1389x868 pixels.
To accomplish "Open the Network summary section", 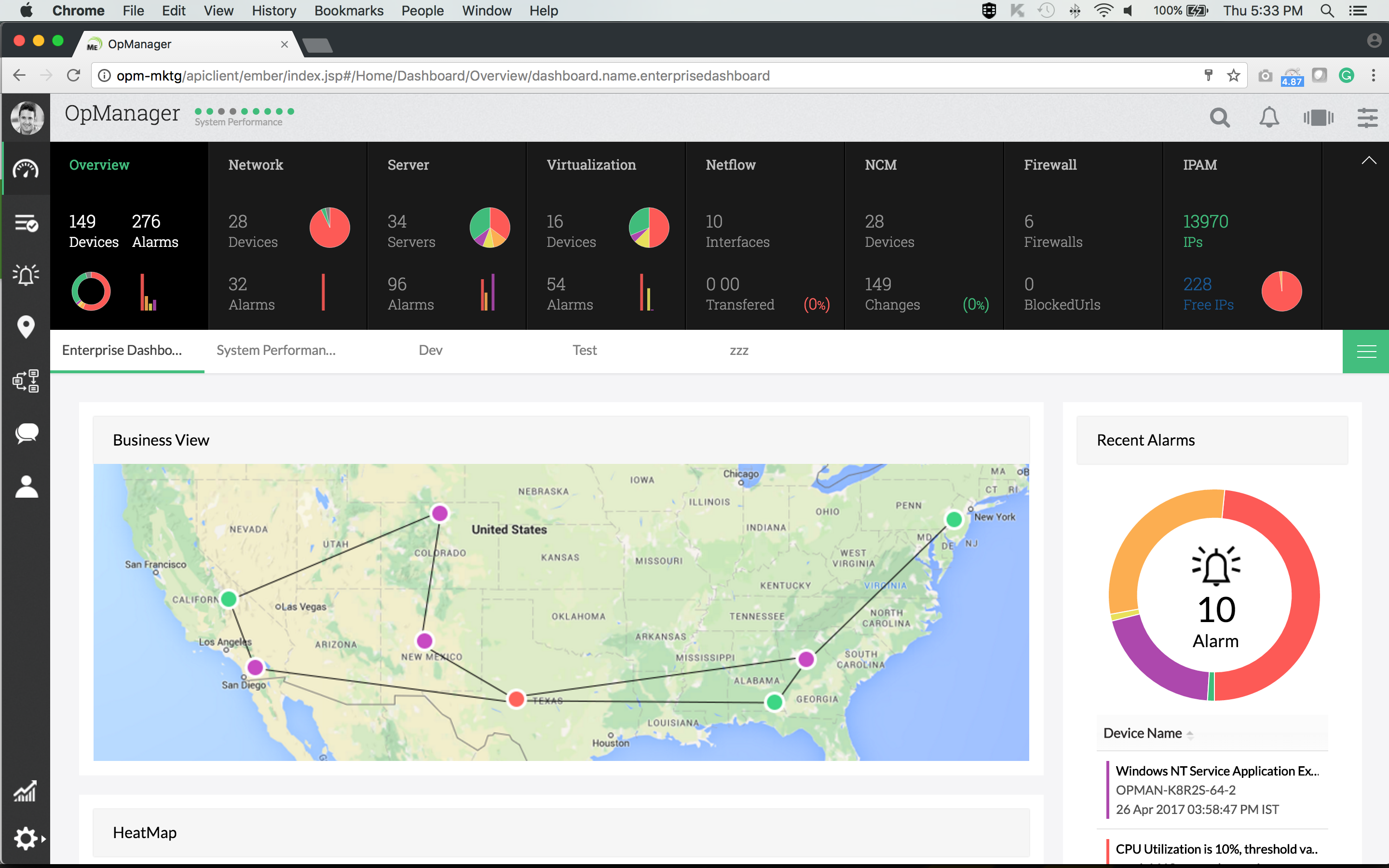I will point(256,165).
